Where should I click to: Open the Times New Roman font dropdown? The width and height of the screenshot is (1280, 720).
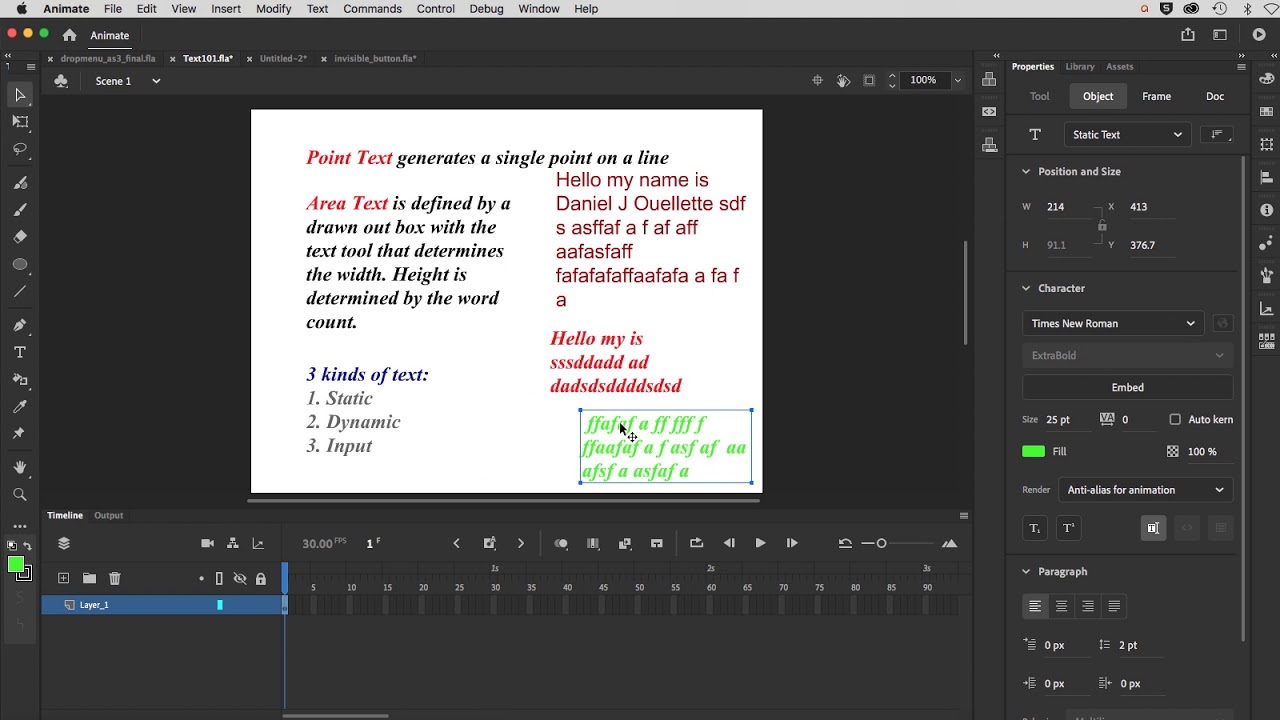[x=1113, y=323]
